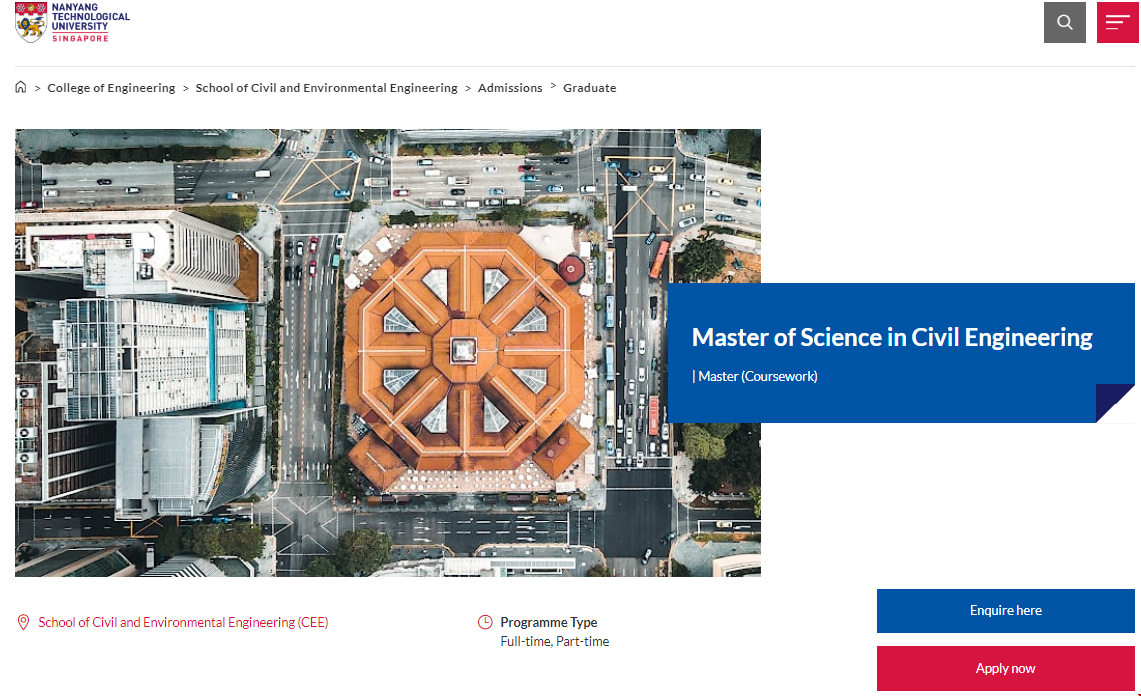Click the clock icon beside Programme Type
Viewport: 1141px width, 696px height.
point(485,622)
